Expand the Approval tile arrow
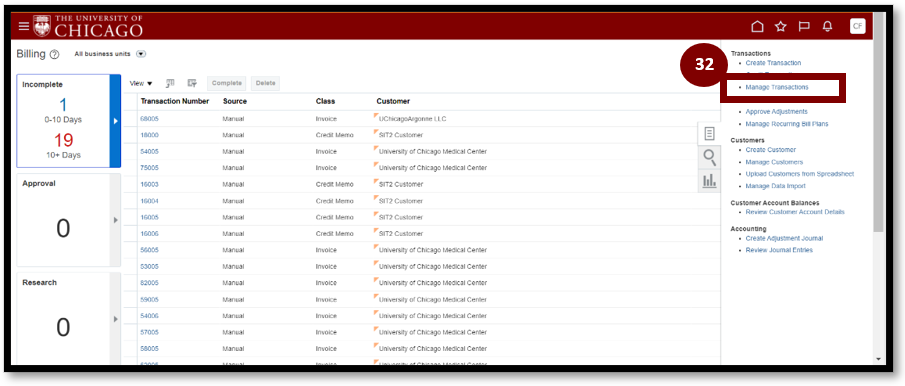Image resolution: width=905 pixels, height=386 pixels. (115, 220)
